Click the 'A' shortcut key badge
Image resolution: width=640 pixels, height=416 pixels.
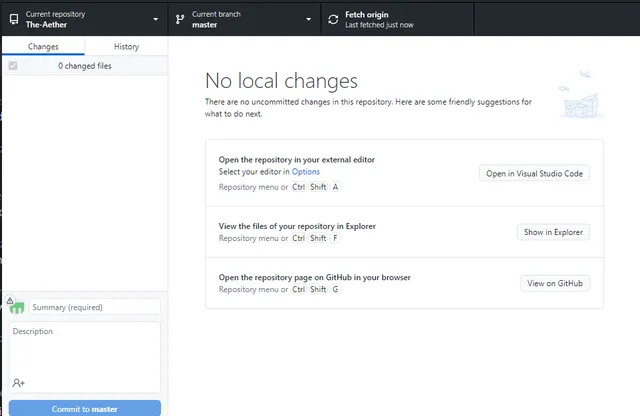pyautogui.click(x=335, y=187)
